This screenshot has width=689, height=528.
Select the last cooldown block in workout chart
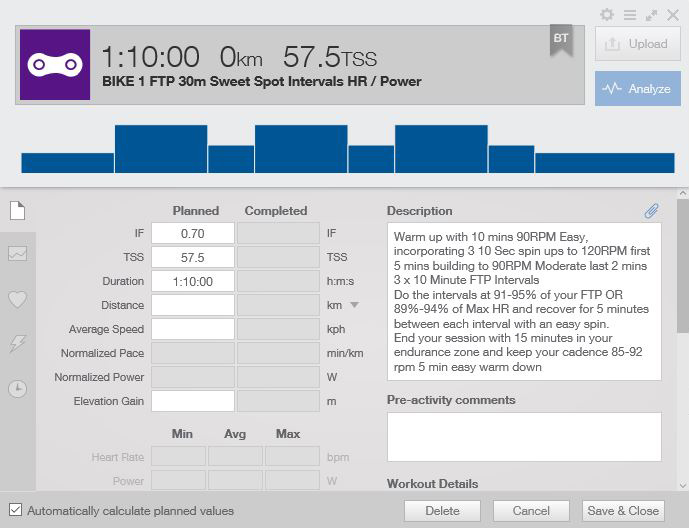point(605,163)
